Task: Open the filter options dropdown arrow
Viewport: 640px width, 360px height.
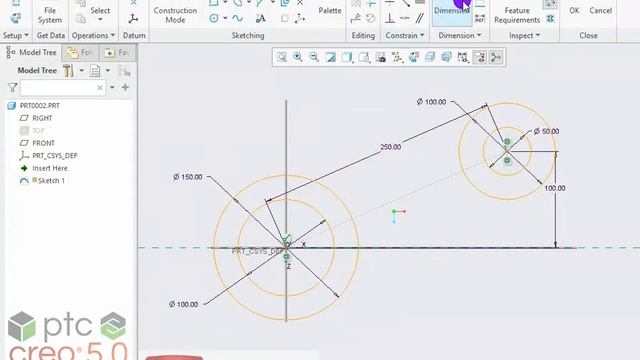Action: [x=112, y=87]
